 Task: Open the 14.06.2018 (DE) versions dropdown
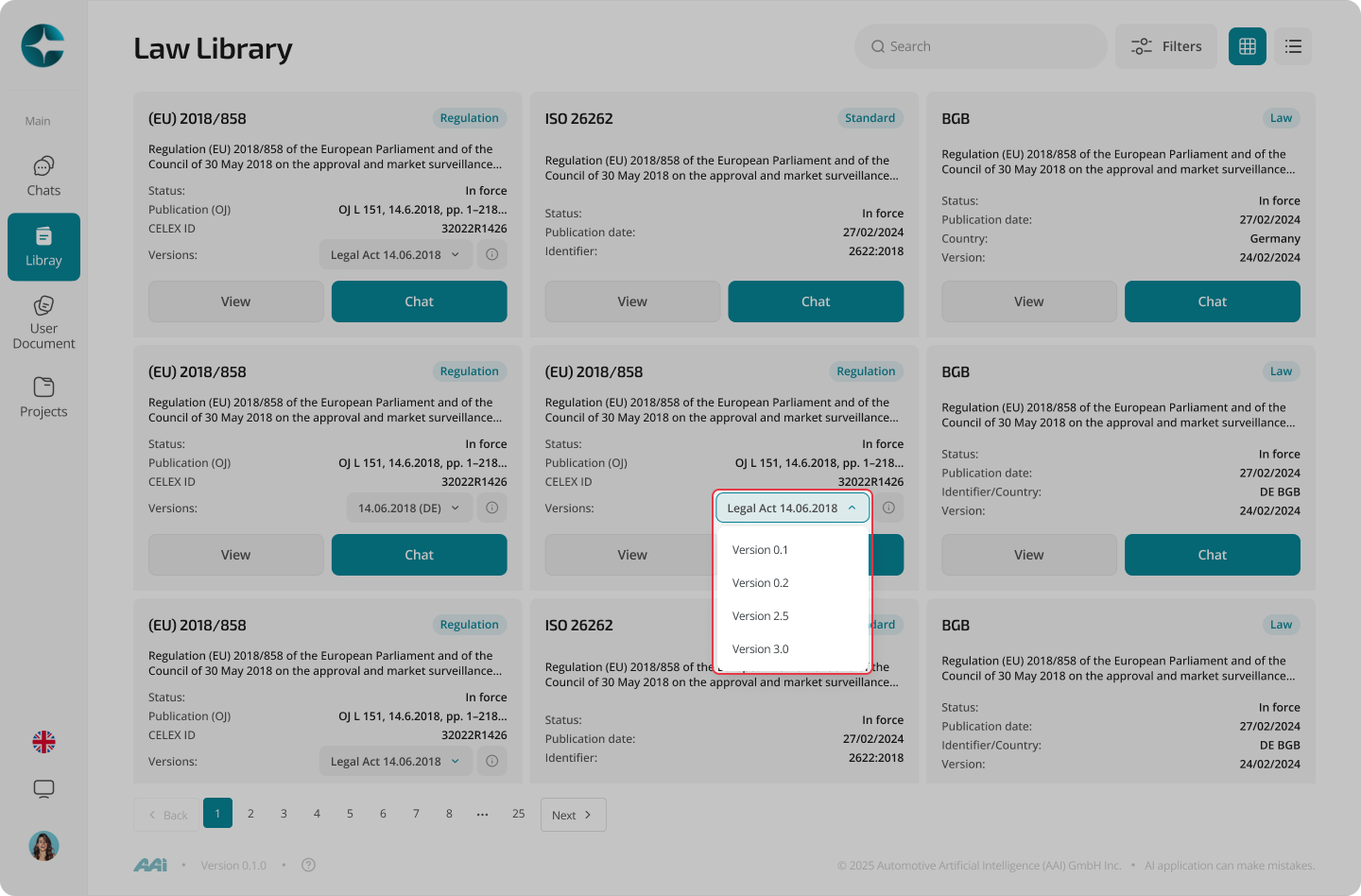coord(409,508)
